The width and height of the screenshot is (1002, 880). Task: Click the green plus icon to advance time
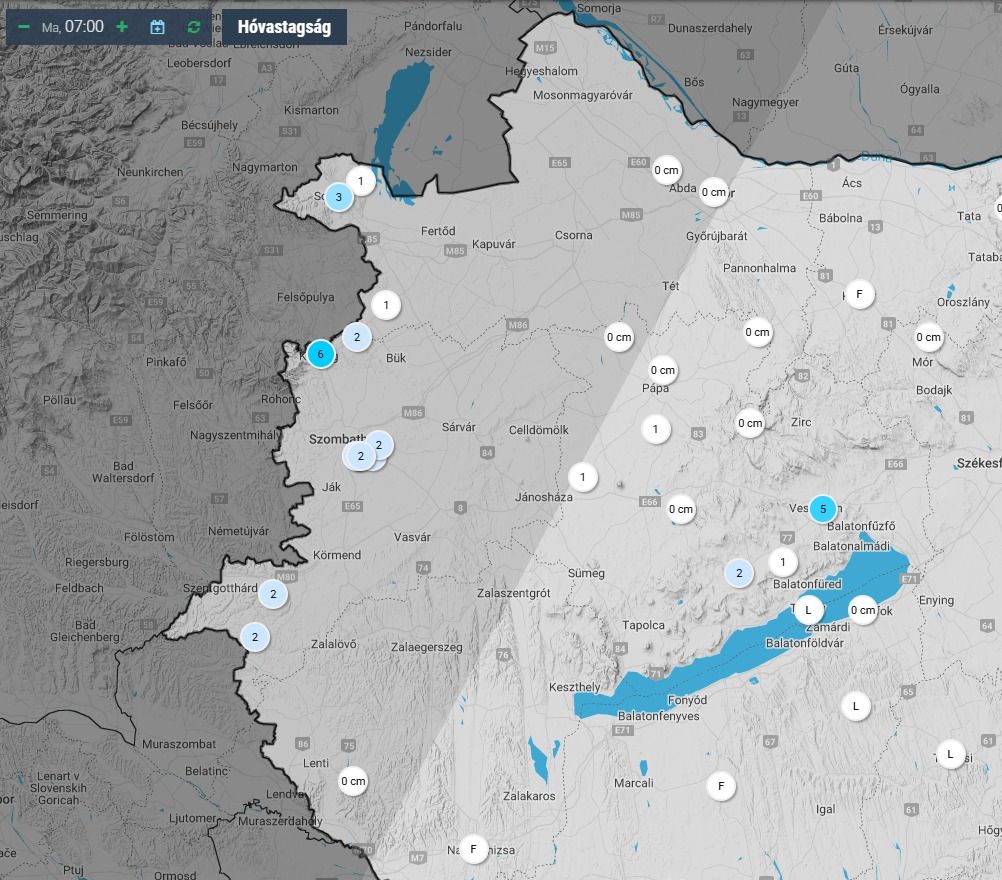[x=122, y=27]
